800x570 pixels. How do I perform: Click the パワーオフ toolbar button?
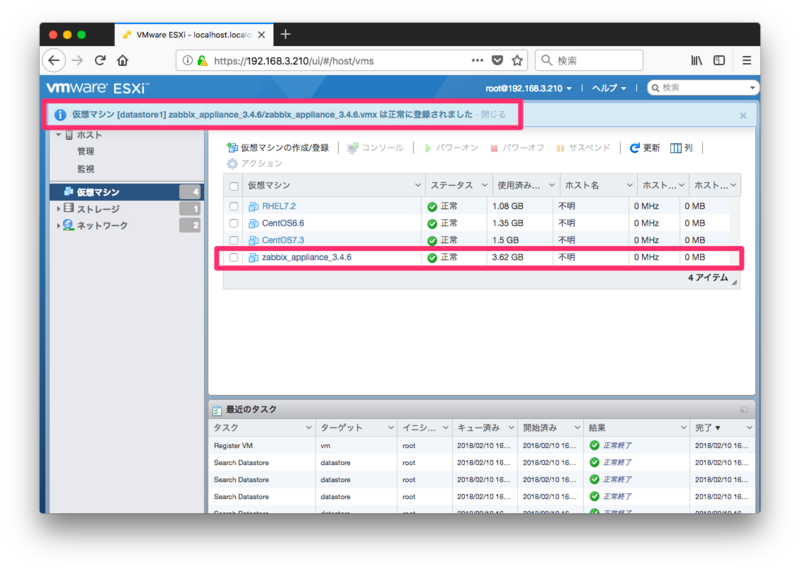(517, 148)
